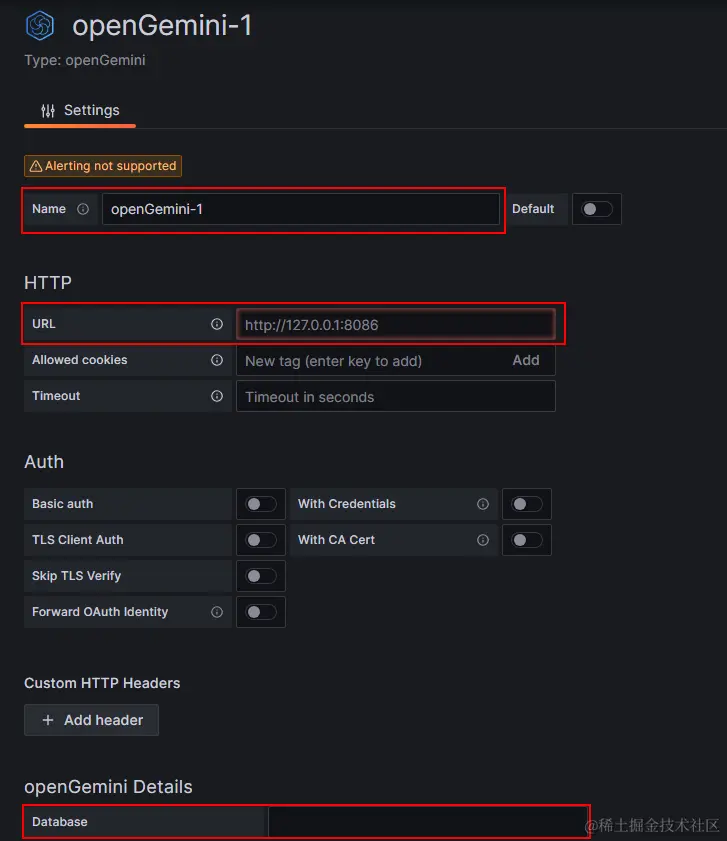
Task: Enable the With Credentials toggle
Action: coord(526,504)
